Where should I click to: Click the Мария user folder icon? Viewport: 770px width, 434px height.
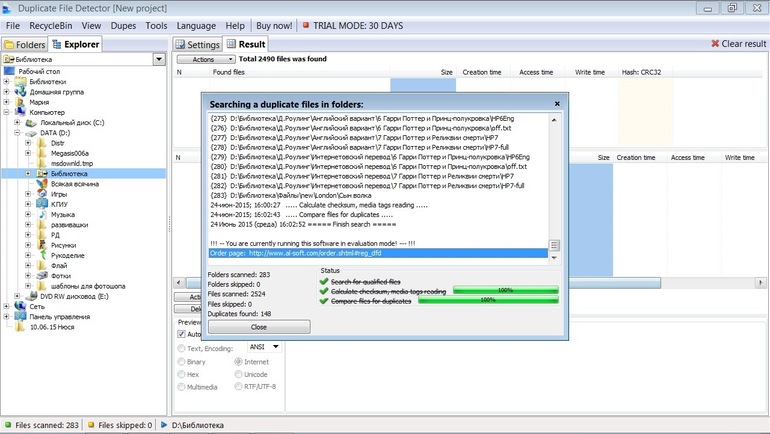click(20, 102)
